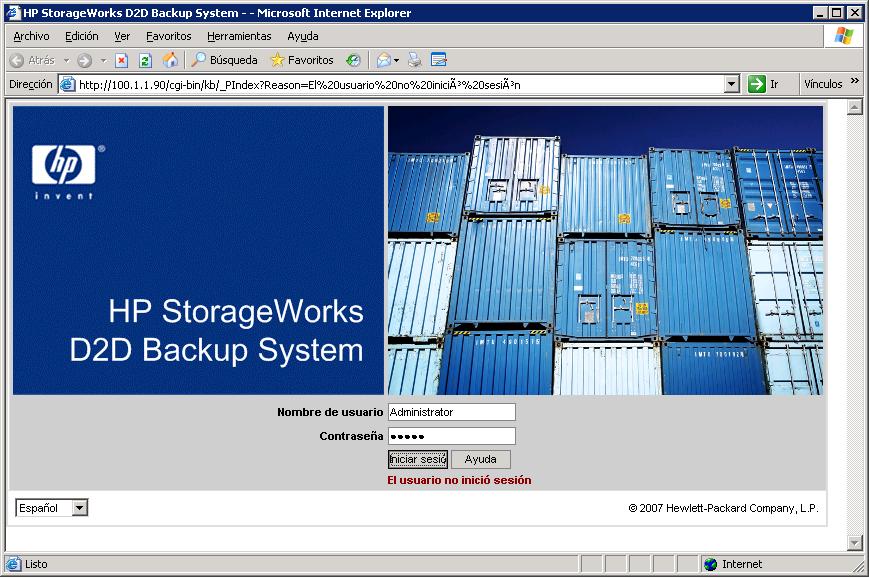Open the Ver menu
This screenshot has width=869, height=578.
click(122, 36)
